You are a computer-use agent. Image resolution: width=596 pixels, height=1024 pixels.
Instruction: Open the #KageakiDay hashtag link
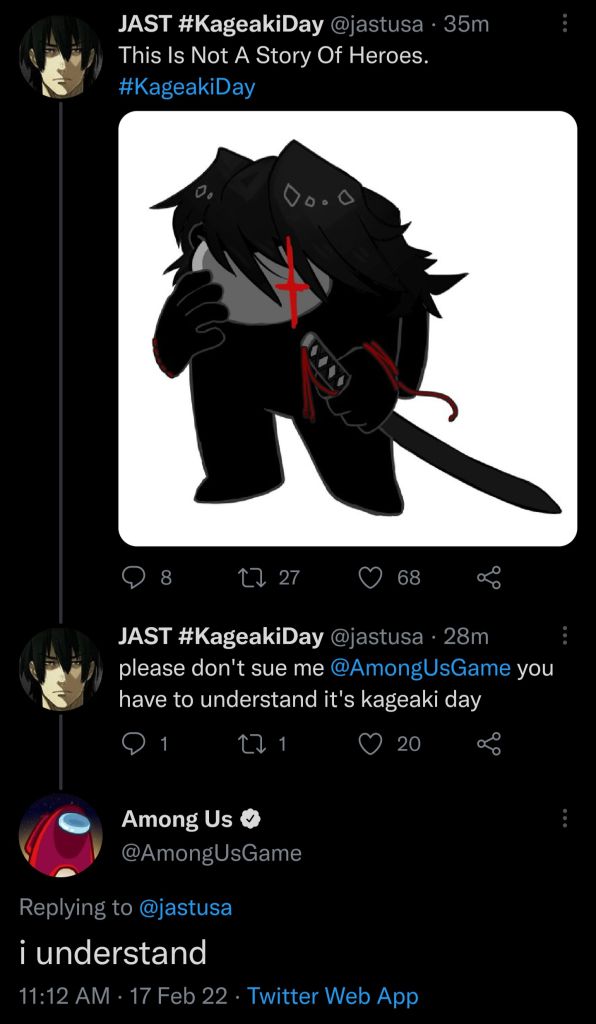[x=187, y=88]
